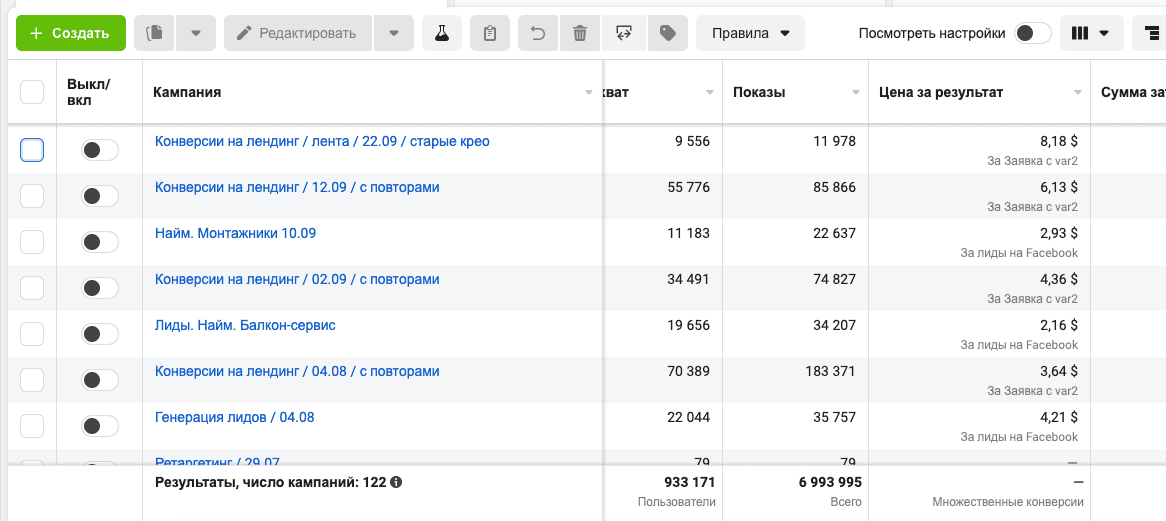
Task: Open campaign 'Найм. Монтажники 10.09'
Action: pos(235,233)
